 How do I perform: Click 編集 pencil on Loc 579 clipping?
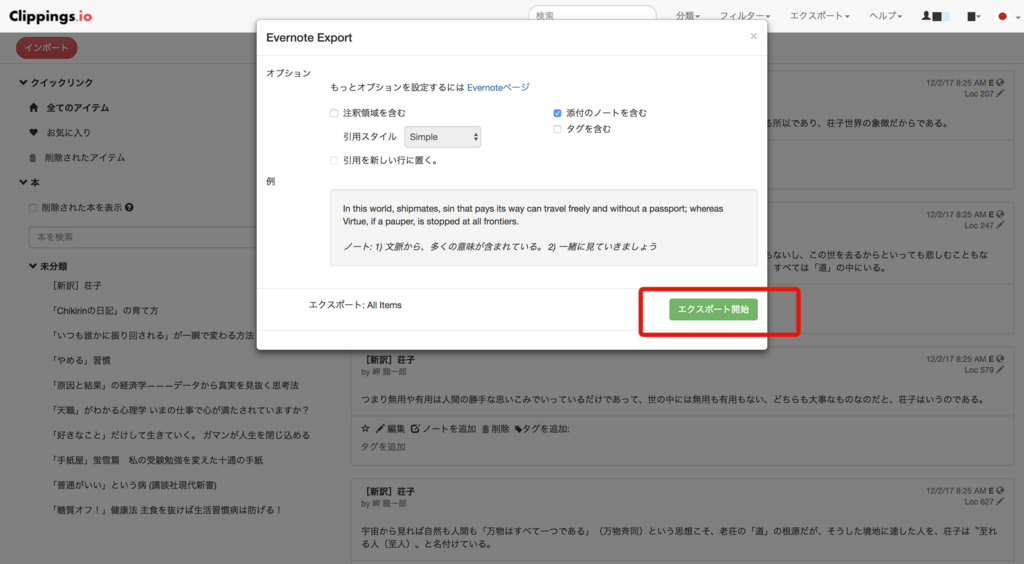point(391,429)
